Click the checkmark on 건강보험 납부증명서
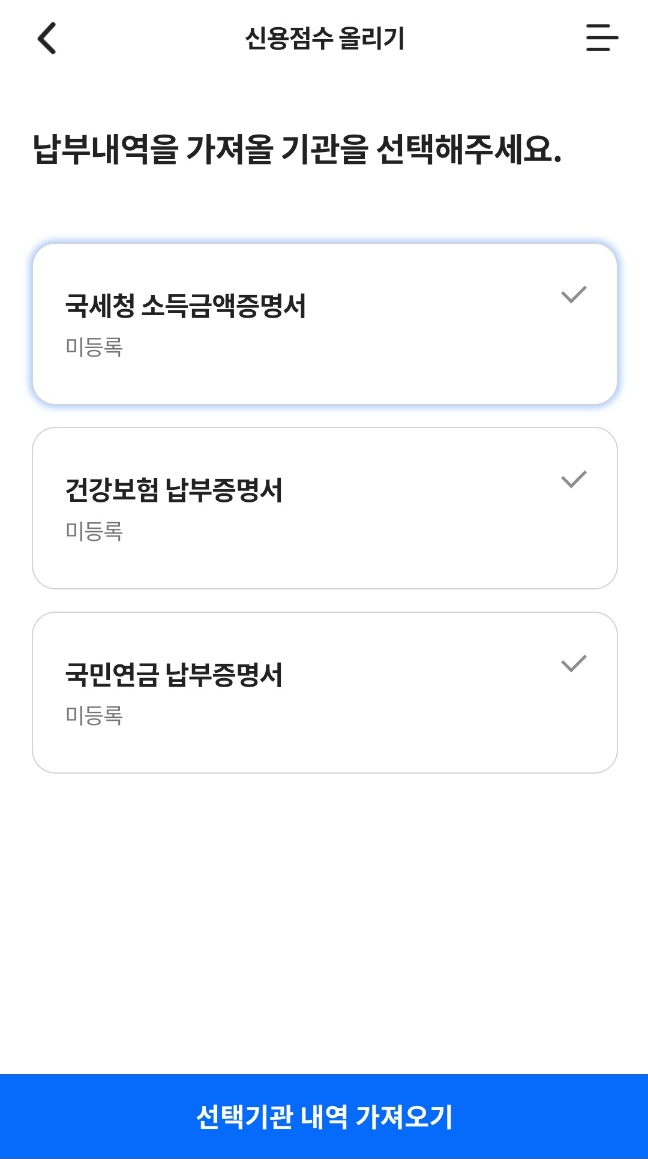This screenshot has height=1159, width=648. pyautogui.click(x=573, y=479)
